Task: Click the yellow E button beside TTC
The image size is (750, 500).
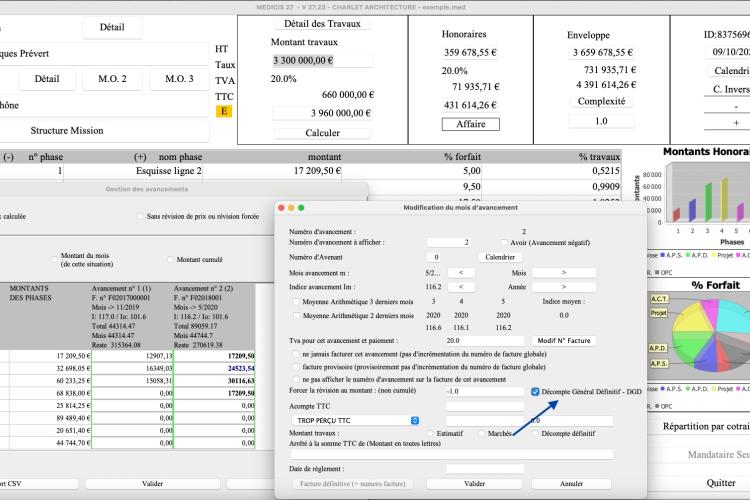Action: [223, 111]
